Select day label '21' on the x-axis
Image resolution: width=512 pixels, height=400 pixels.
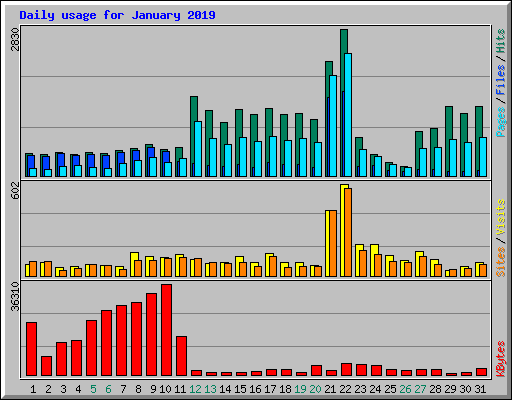click(331, 389)
